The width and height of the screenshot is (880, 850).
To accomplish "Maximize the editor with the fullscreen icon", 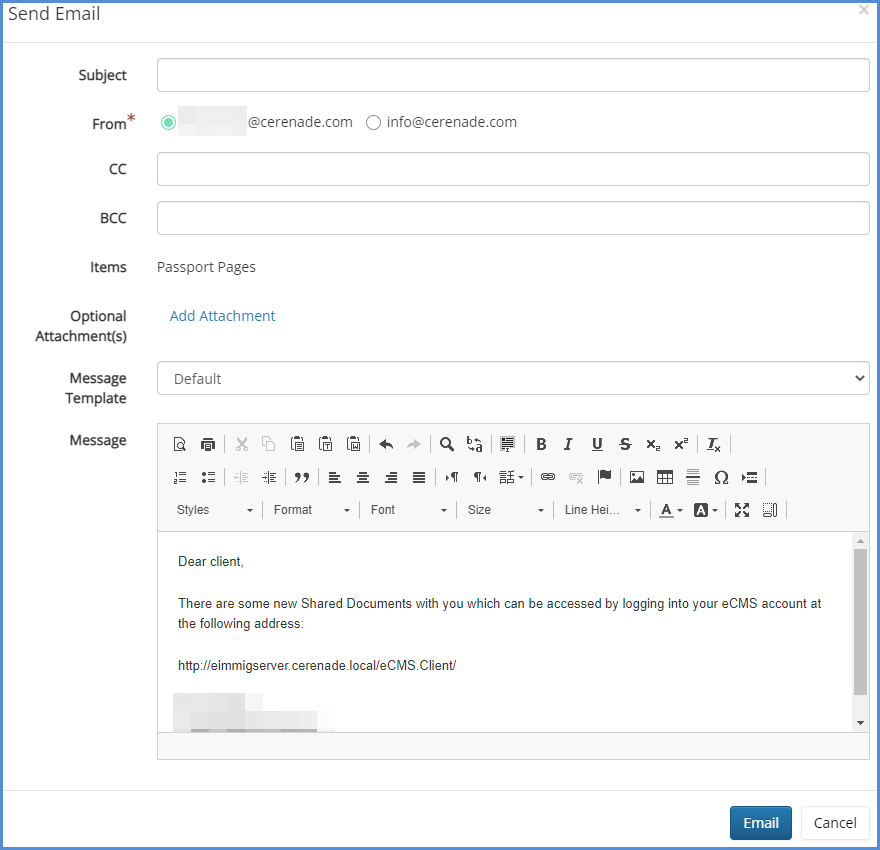I will point(742,510).
